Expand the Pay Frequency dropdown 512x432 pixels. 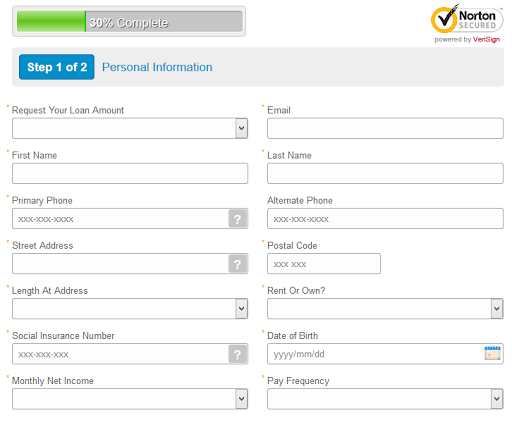[x=385, y=399]
